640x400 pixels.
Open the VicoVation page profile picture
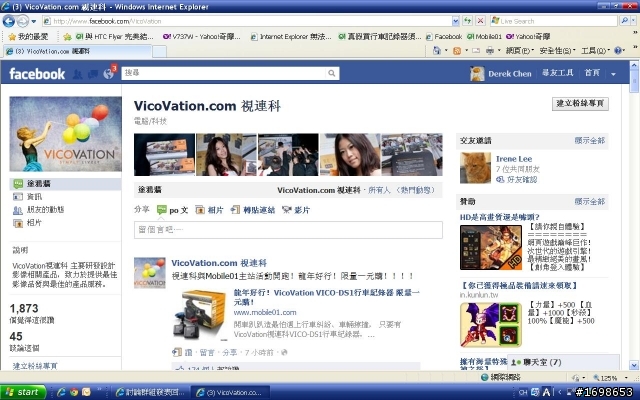tap(65, 134)
